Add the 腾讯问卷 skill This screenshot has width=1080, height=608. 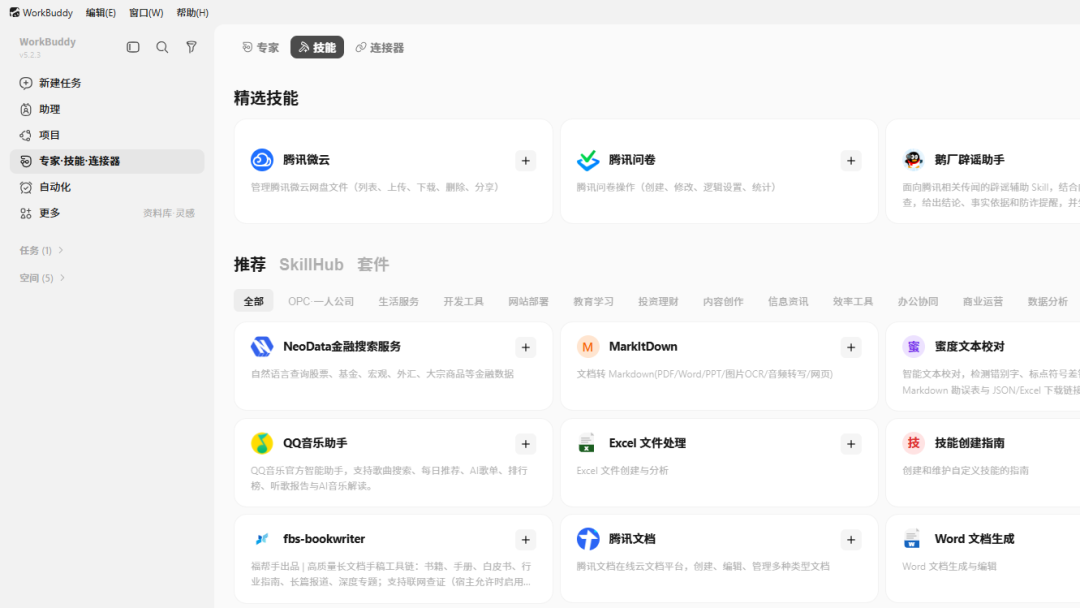click(x=851, y=160)
